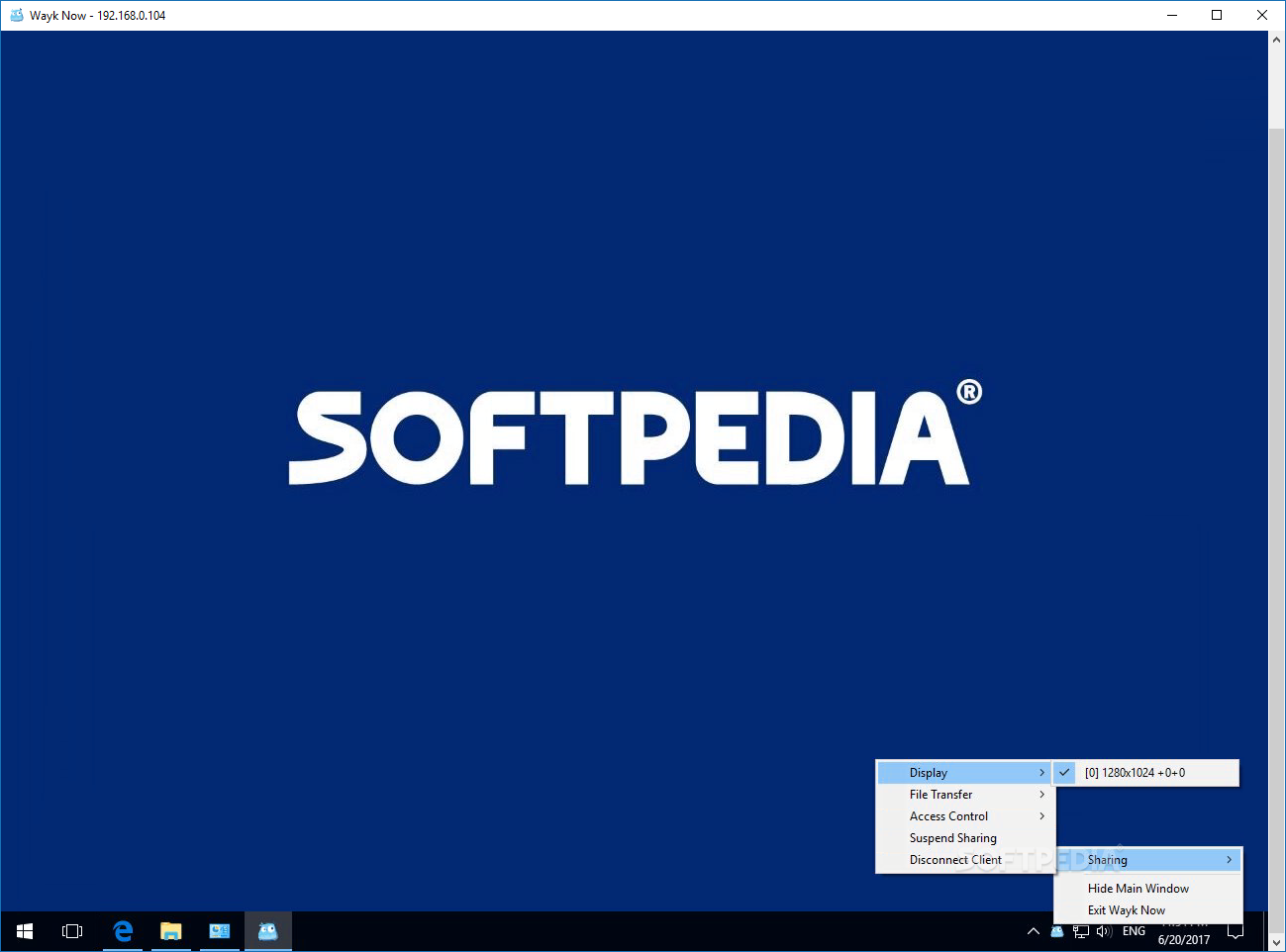Viewport: 1286px width, 952px height.
Task: Click Wayk Now title bar icon
Action: coord(16,15)
